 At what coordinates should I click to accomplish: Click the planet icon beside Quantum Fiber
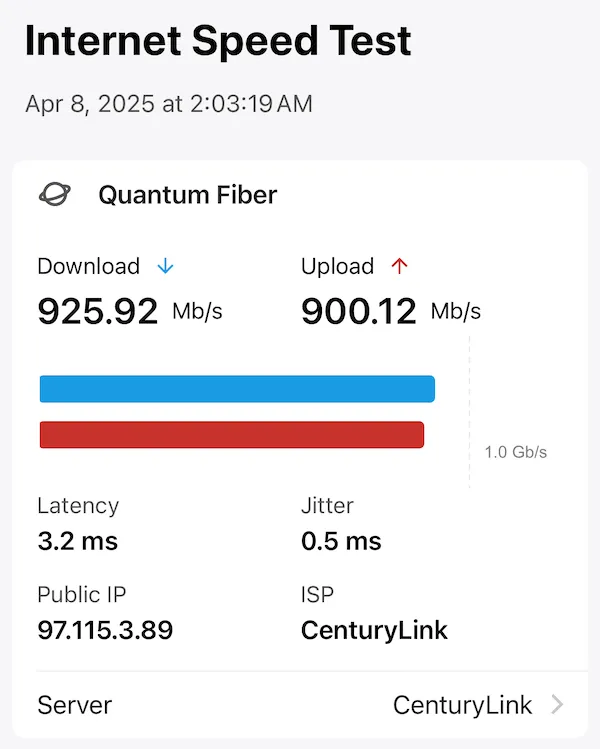[54, 194]
